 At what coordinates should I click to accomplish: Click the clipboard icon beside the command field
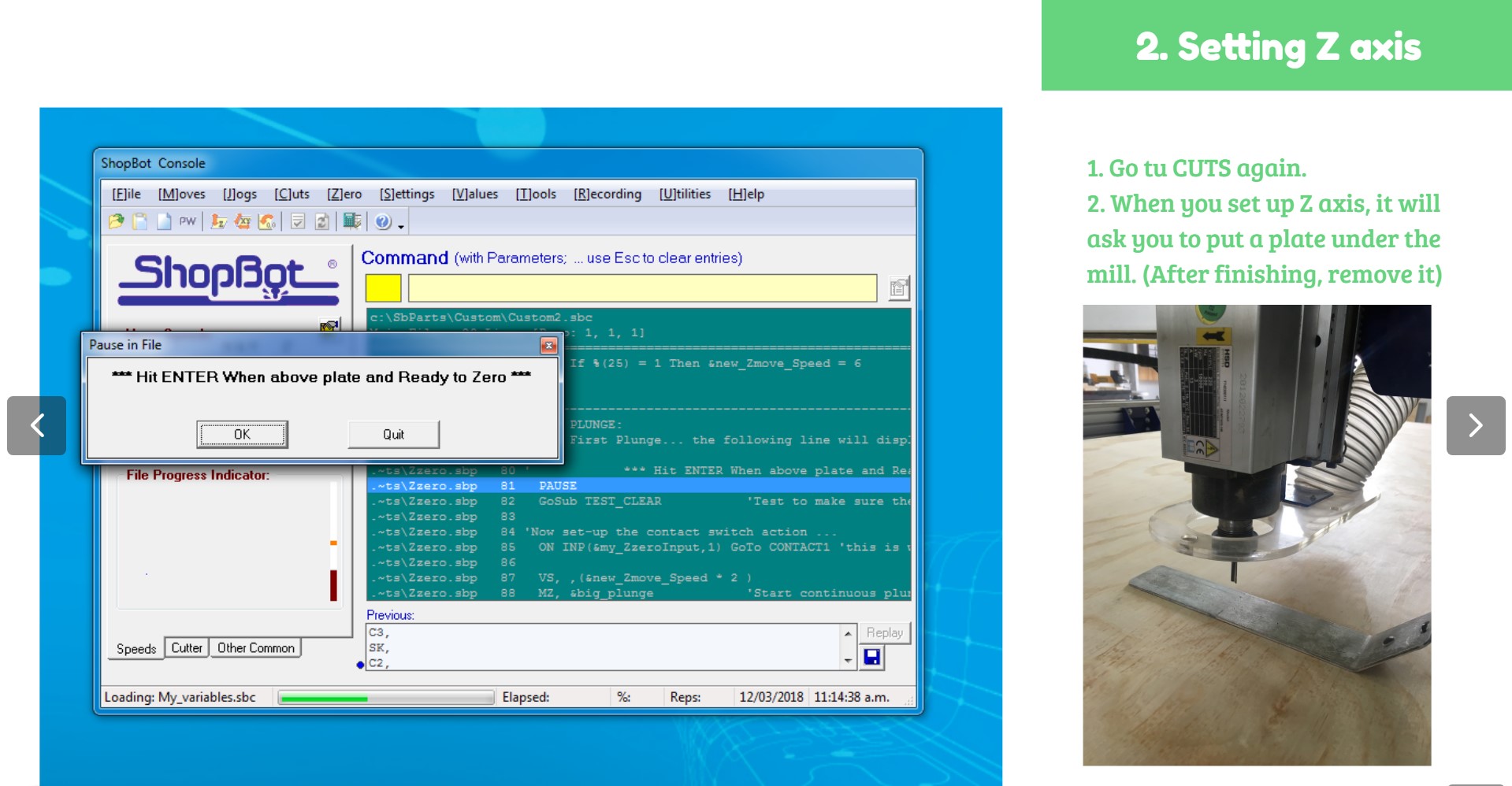click(898, 288)
